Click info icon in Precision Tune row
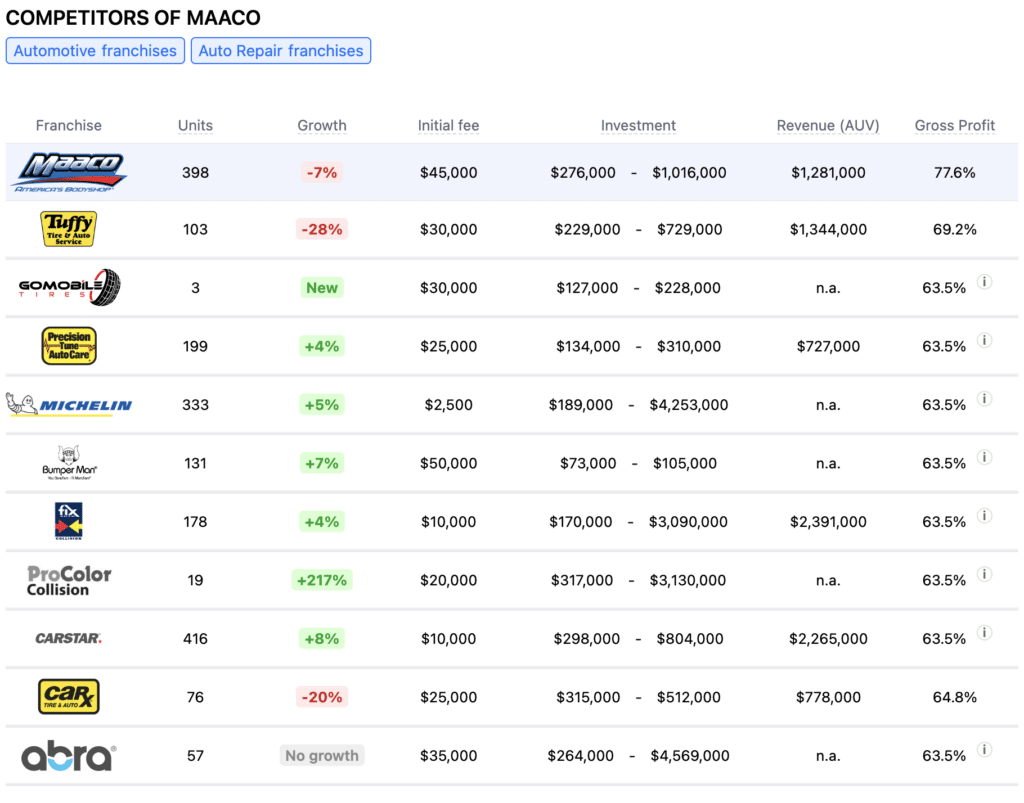Image resolution: width=1024 pixels, height=803 pixels. tap(984, 340)
